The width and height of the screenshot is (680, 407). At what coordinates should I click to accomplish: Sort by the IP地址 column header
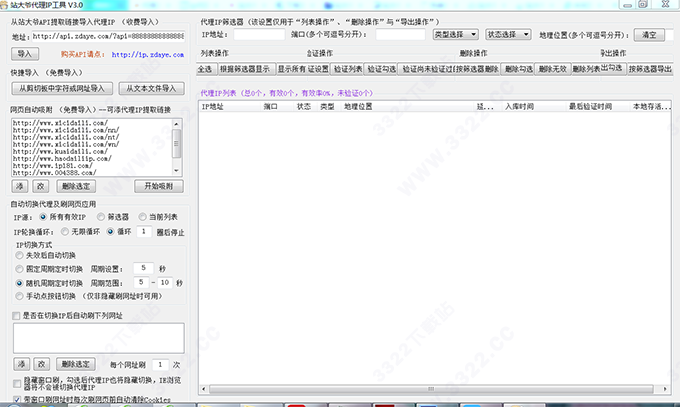(230, 106)
